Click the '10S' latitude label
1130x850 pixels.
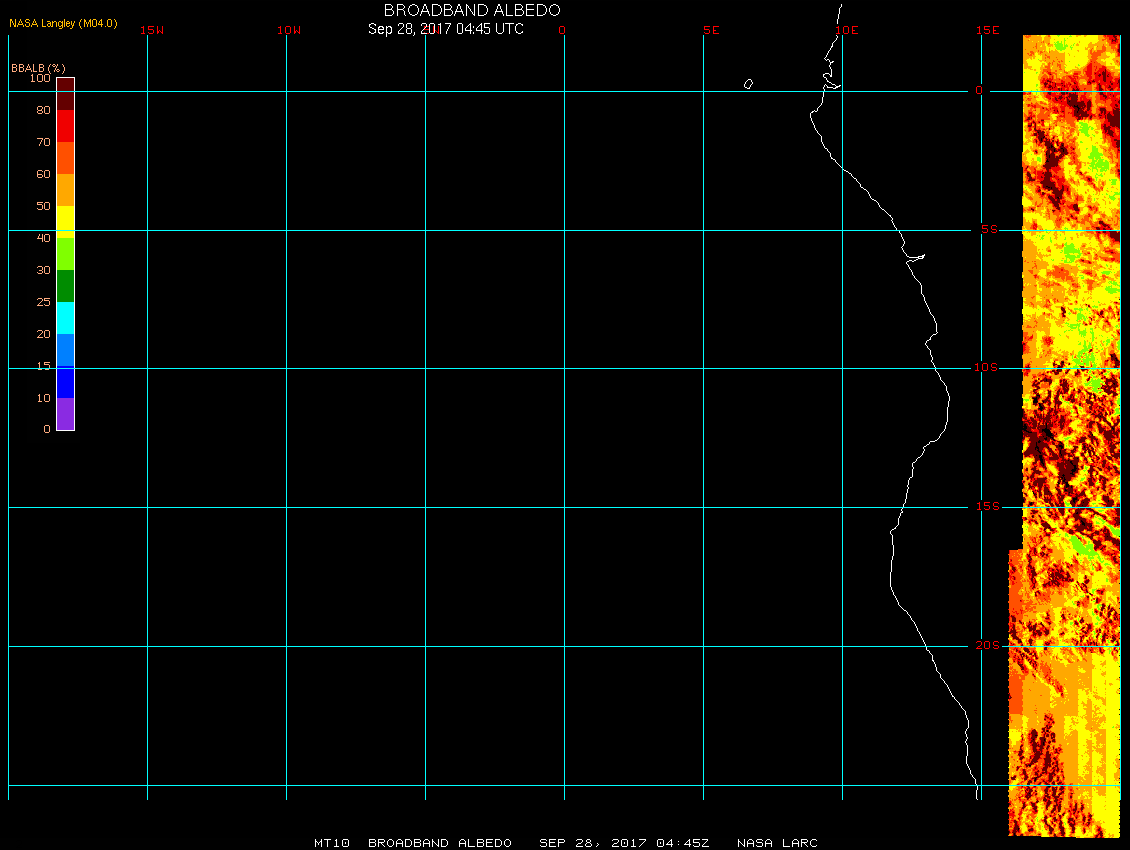coord(986,368)
